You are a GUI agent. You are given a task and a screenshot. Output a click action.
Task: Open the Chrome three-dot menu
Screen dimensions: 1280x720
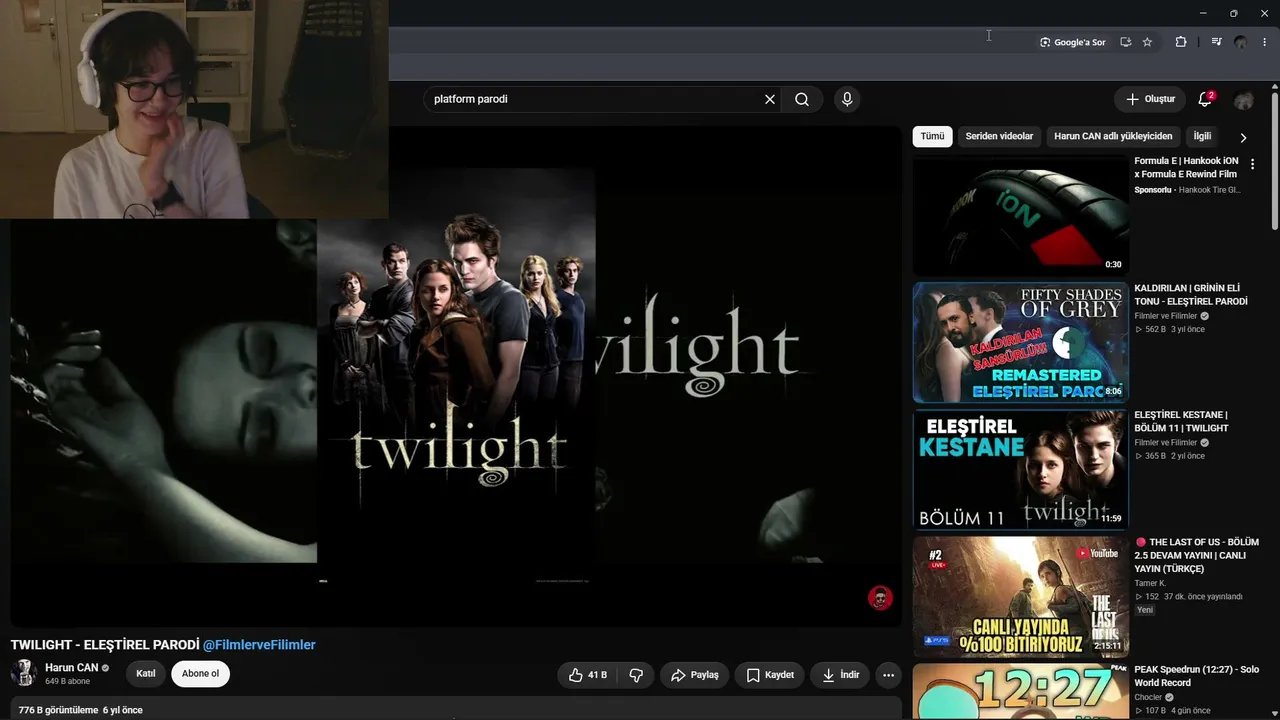(x=1265, y=42)
